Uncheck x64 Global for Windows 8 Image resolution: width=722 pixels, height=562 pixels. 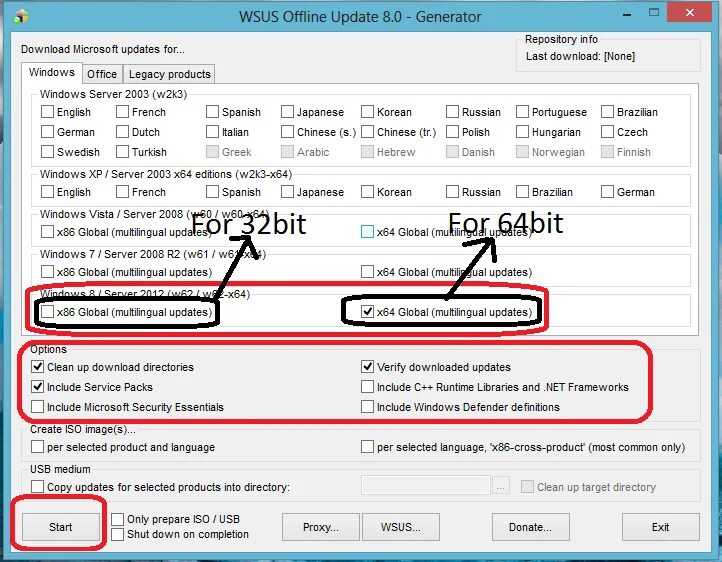(x=367, y=312)
